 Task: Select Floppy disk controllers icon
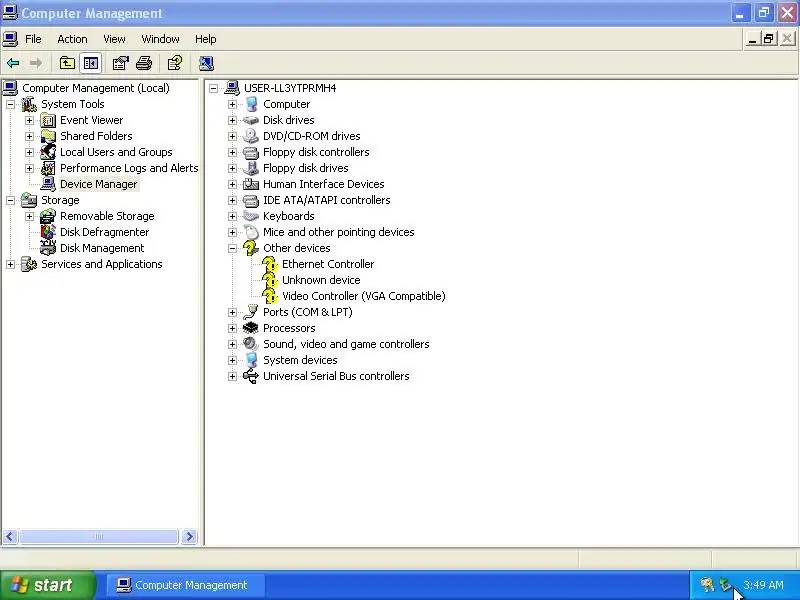(x=251, y=152)
